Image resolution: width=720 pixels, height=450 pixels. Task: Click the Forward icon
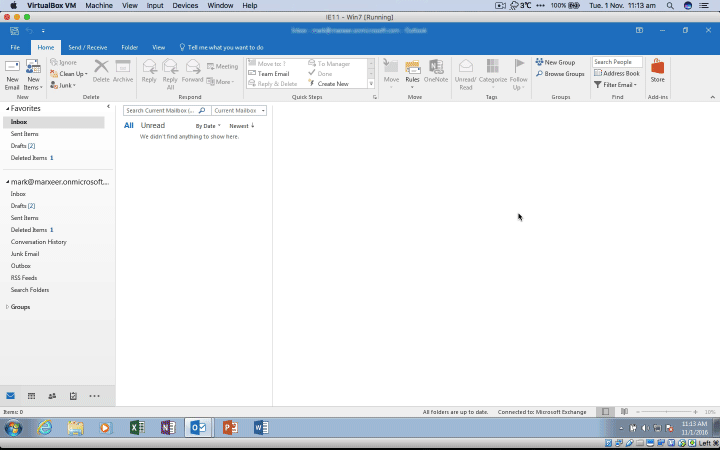click(192, 71)
